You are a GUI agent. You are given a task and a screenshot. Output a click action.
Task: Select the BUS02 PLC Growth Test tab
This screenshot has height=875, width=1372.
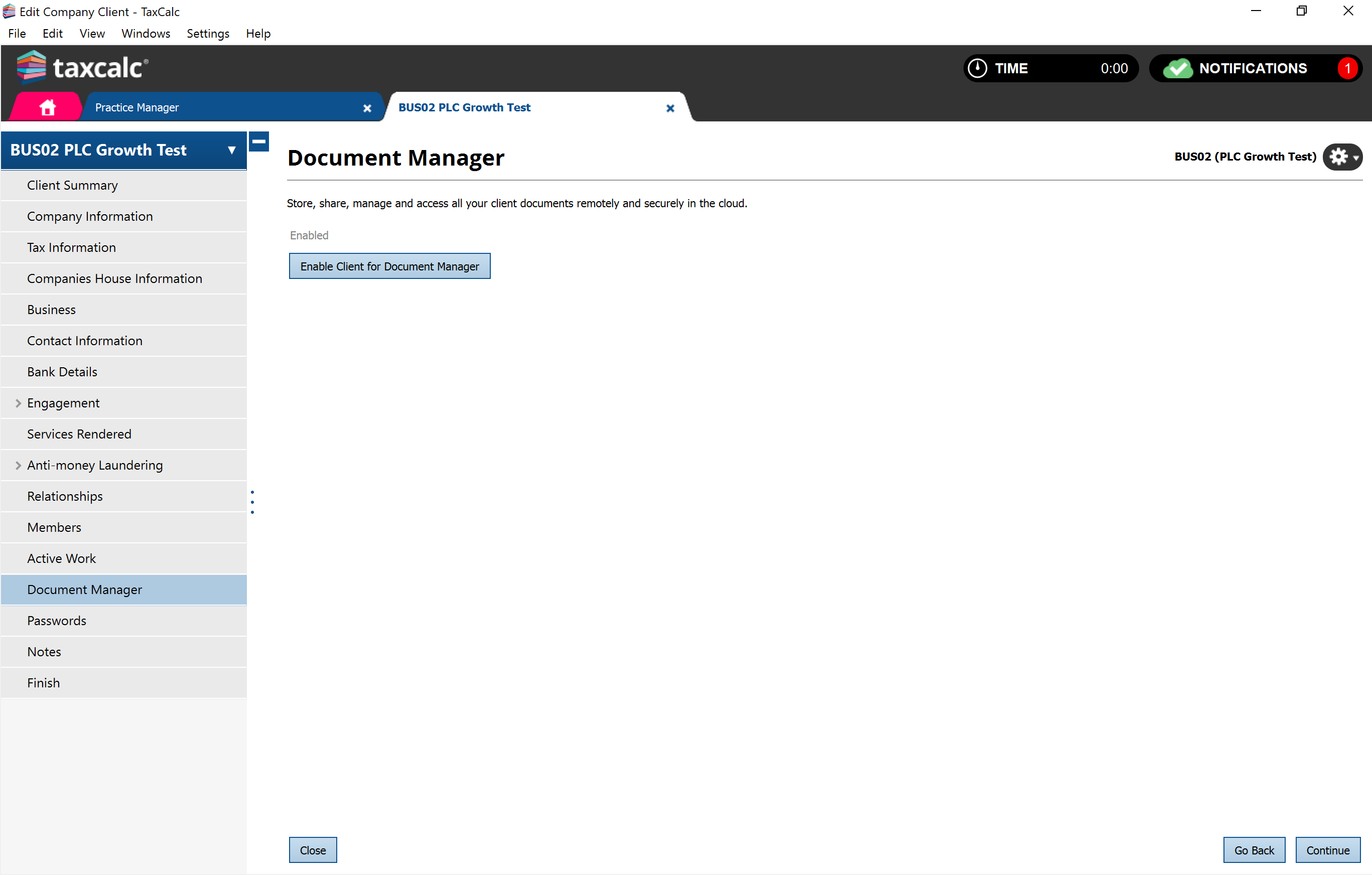click(535, 107)
